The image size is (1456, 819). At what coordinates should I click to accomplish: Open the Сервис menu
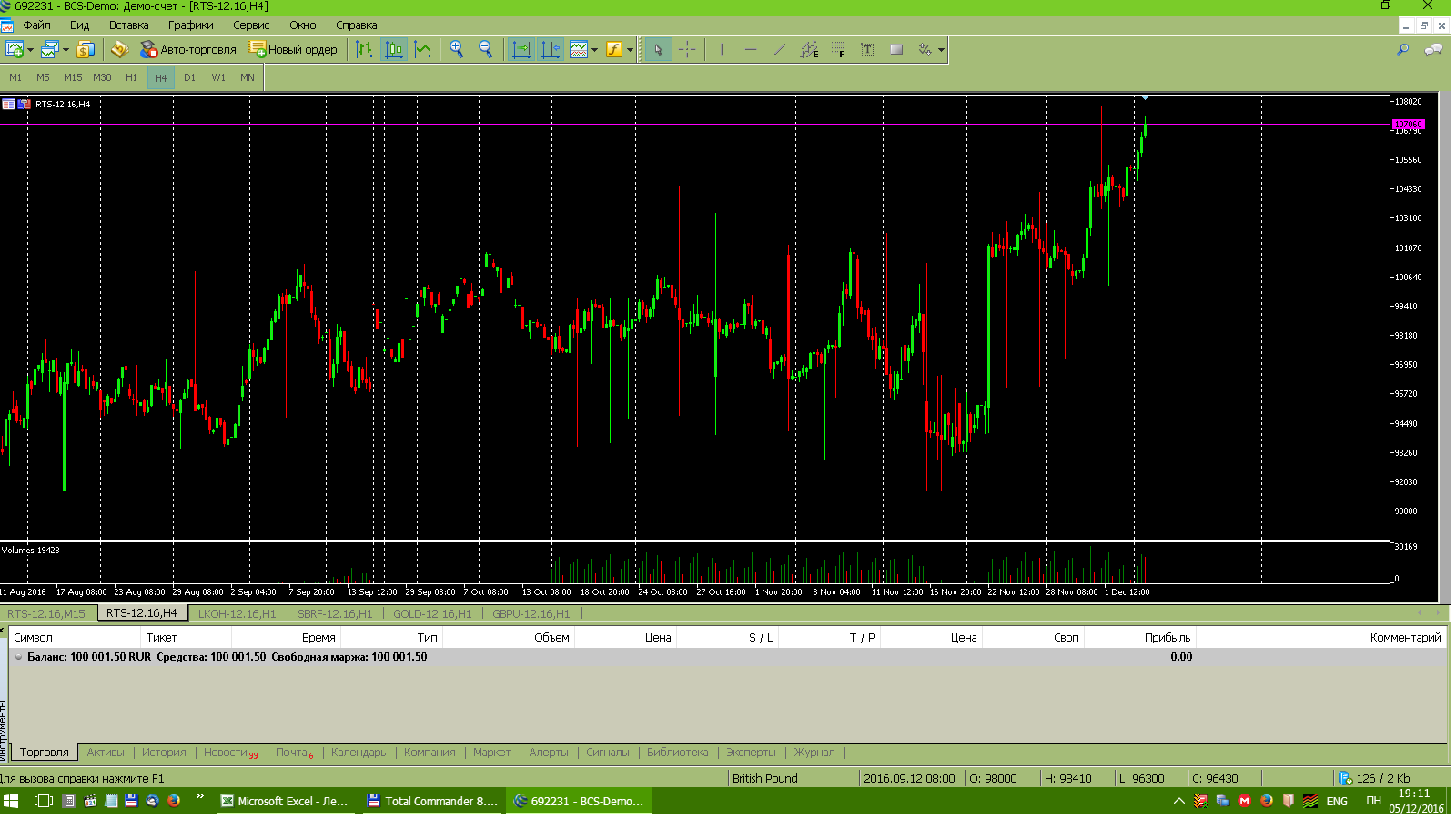251,25
